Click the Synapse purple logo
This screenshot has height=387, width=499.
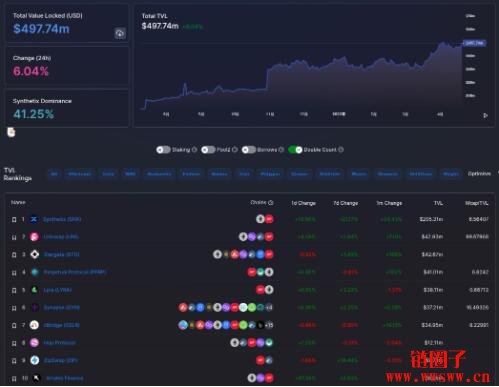coord(34,307)
